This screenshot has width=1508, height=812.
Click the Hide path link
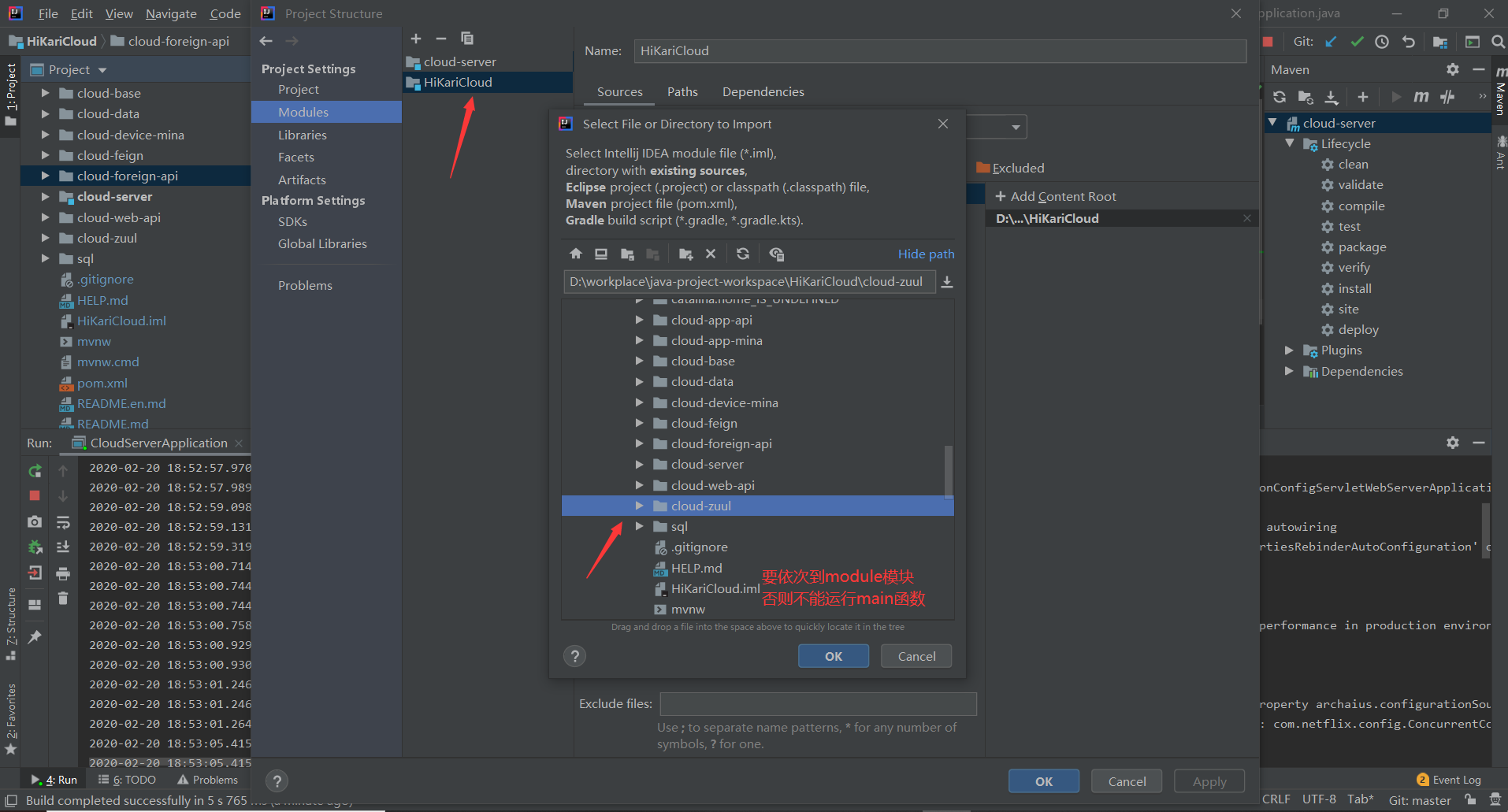point(926,254)
